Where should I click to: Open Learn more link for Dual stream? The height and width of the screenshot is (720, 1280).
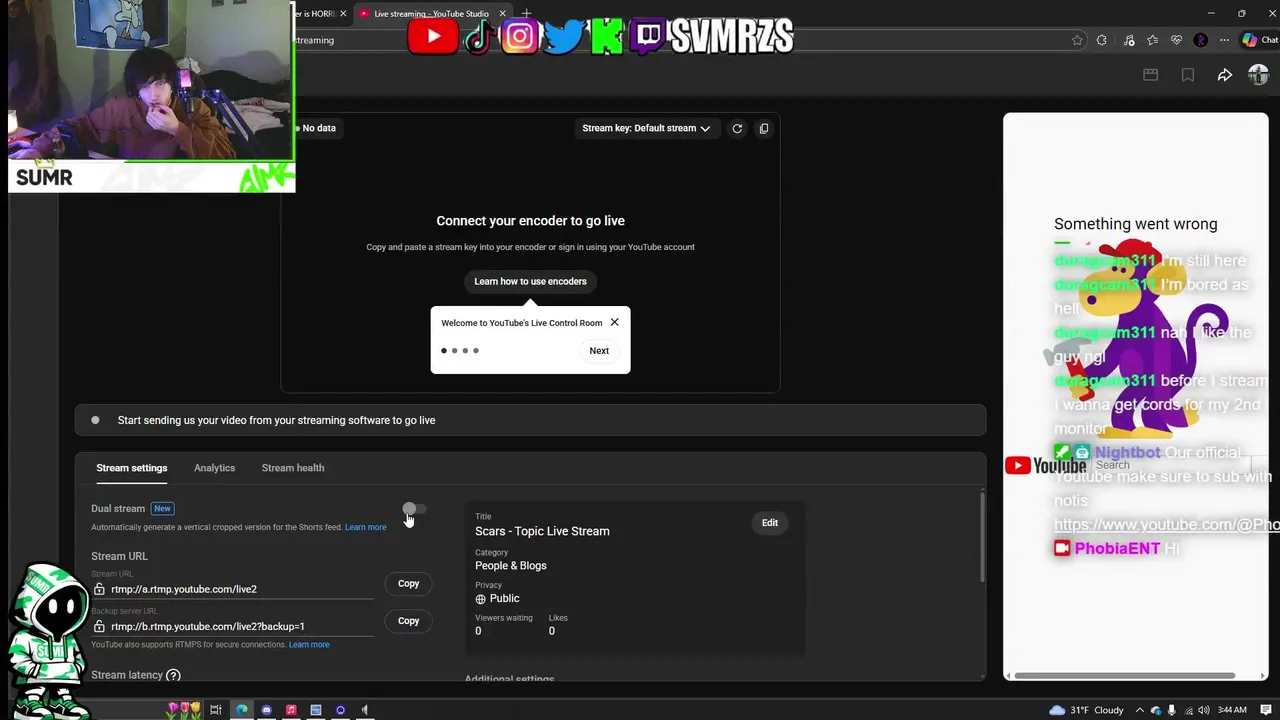(x=365, y=527)
